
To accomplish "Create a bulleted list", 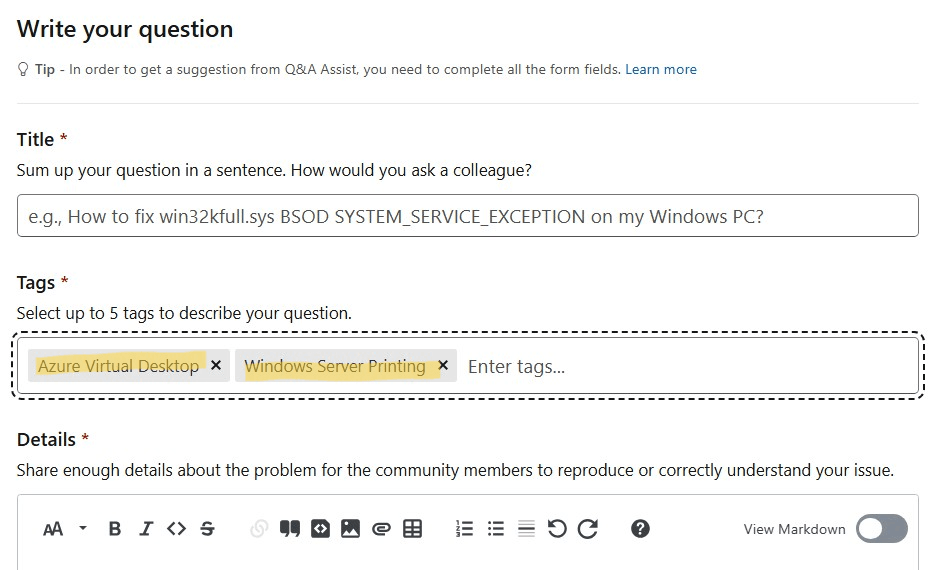I will click(496, 529).
